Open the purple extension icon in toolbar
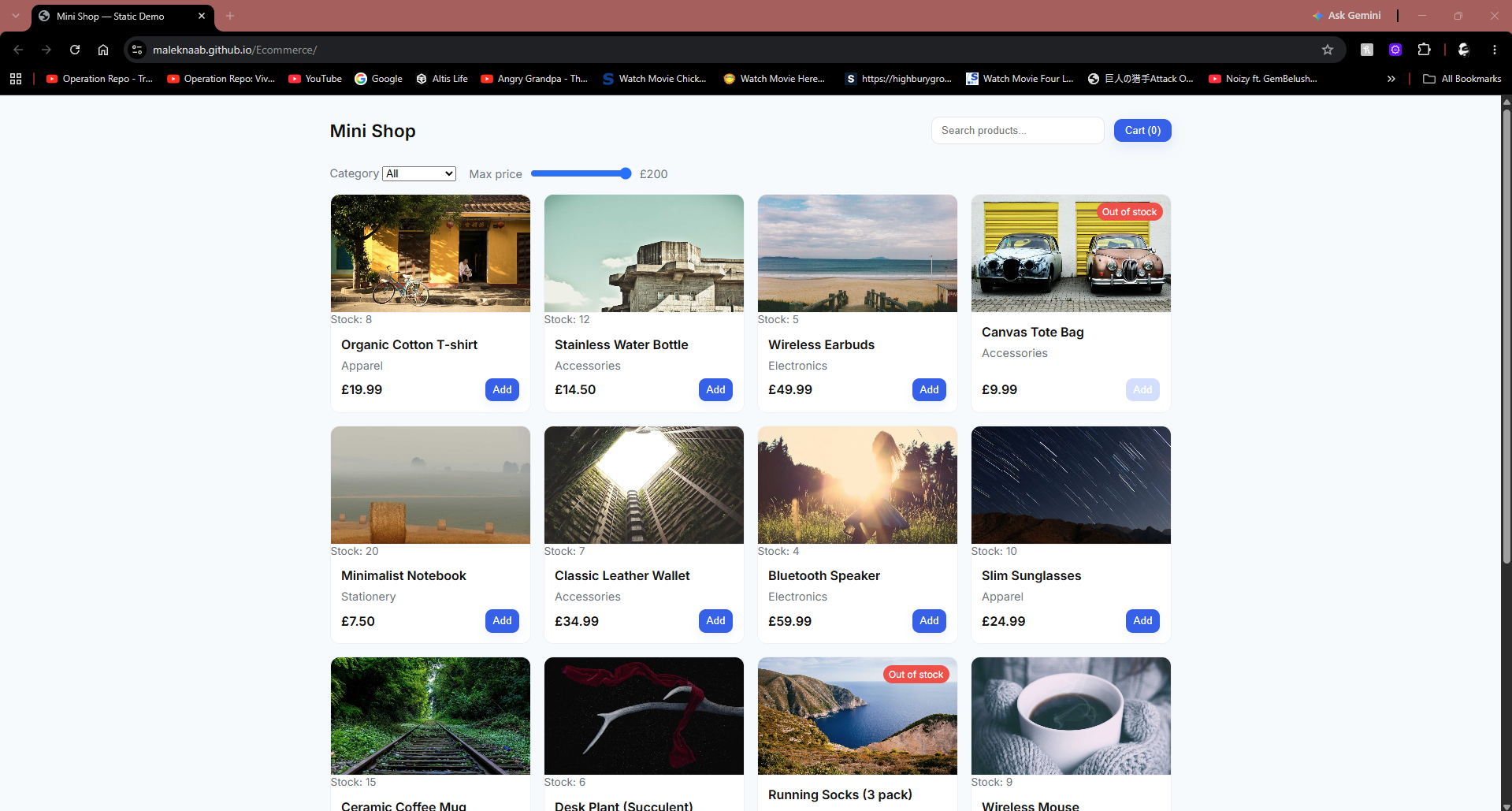Screen dimensions: 1512x811 coord(1395,50)
